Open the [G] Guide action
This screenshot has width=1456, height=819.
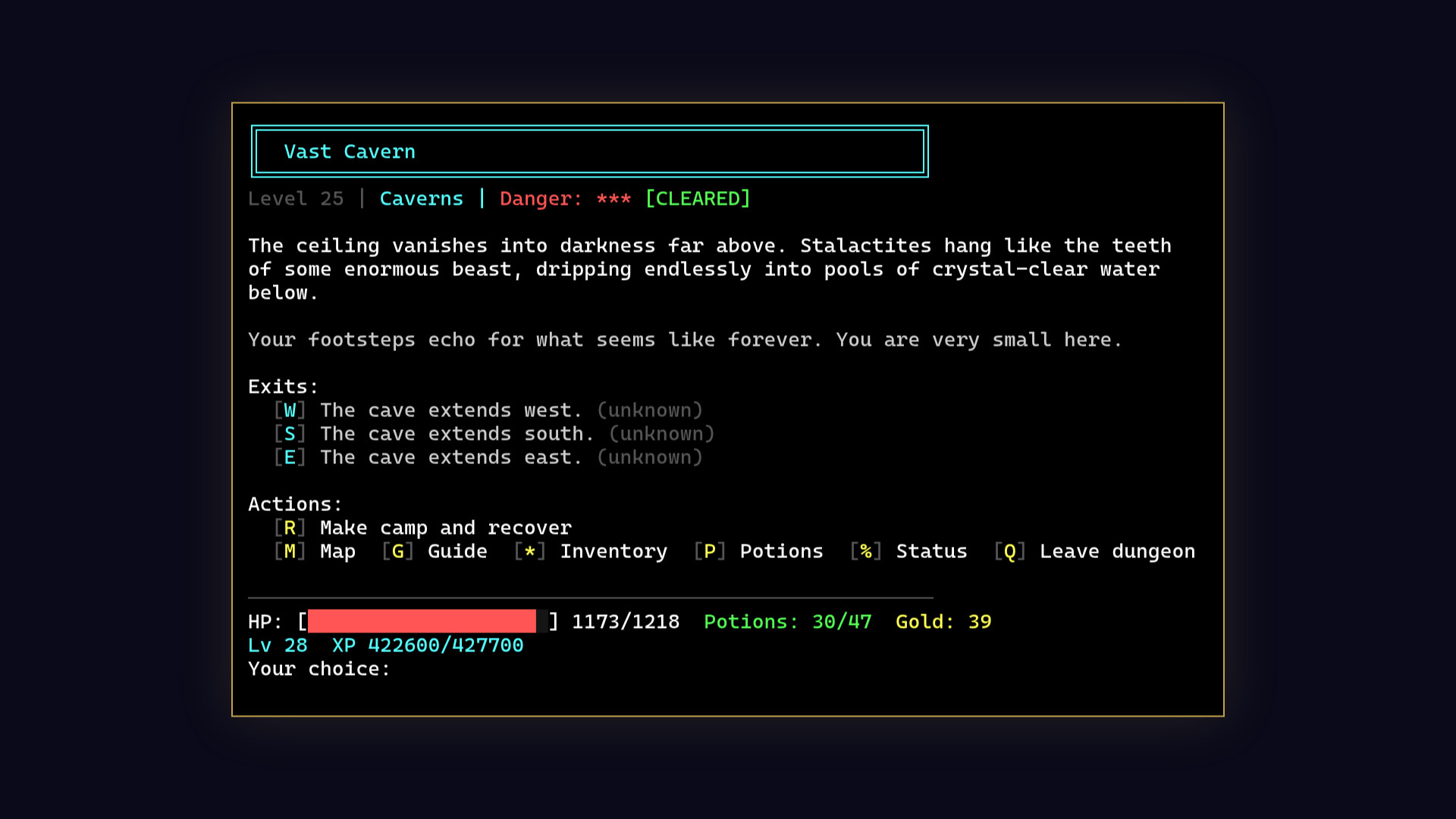click(x=435, y=551)
